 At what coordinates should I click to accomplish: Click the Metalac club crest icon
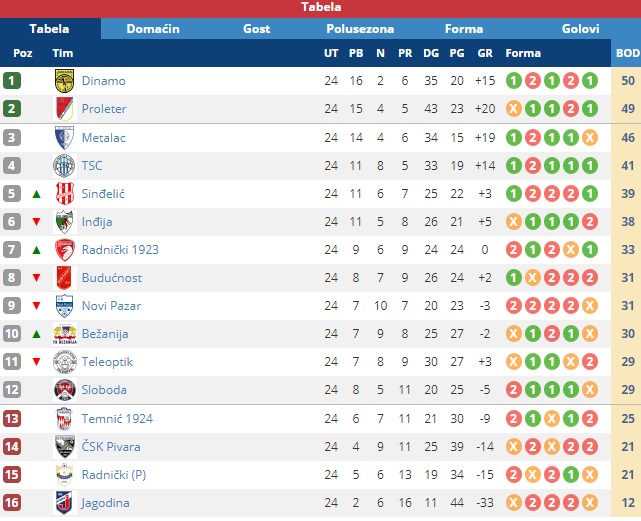[x=65, y=137]
